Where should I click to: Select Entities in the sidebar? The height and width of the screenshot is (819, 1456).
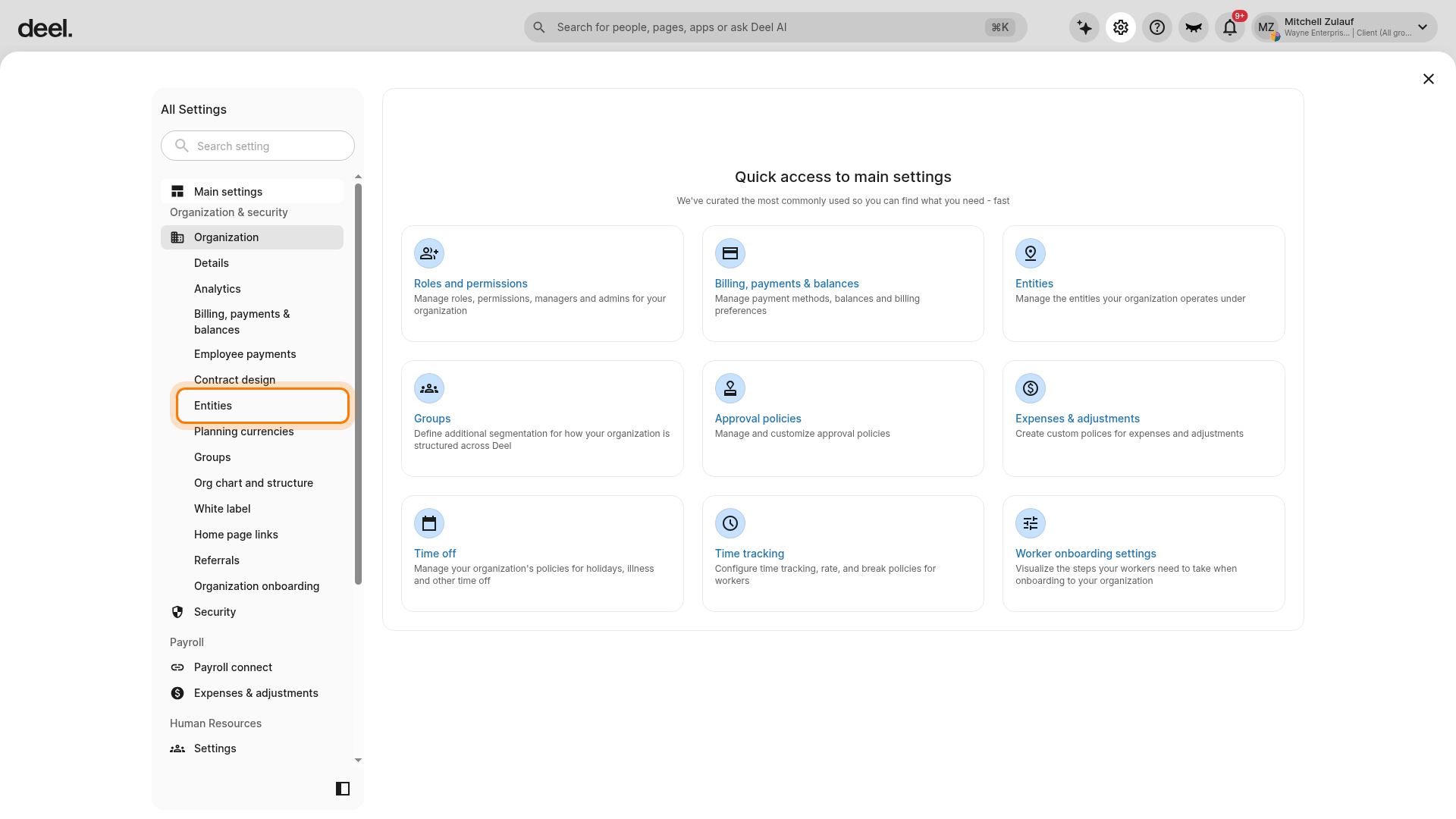[x=262, y=406]
